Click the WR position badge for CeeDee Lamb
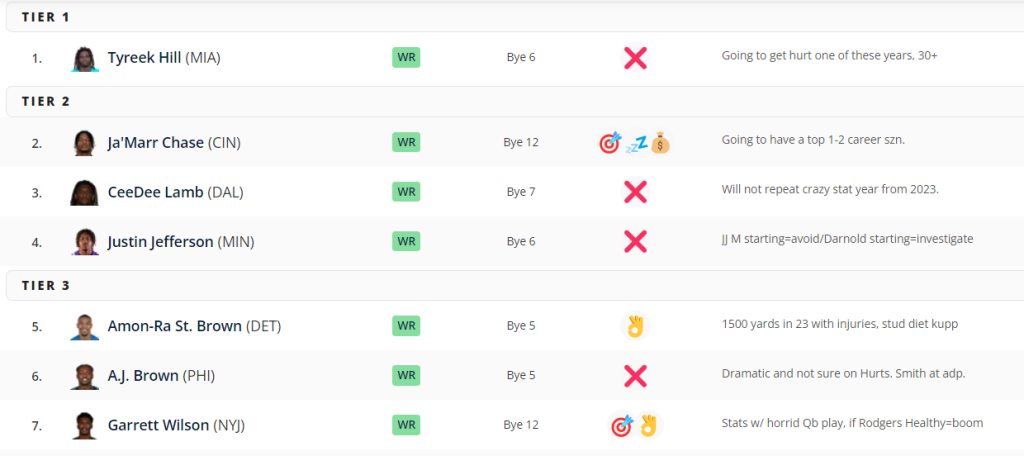This screenshot has width=1024, height=456. tap(406, 191)
